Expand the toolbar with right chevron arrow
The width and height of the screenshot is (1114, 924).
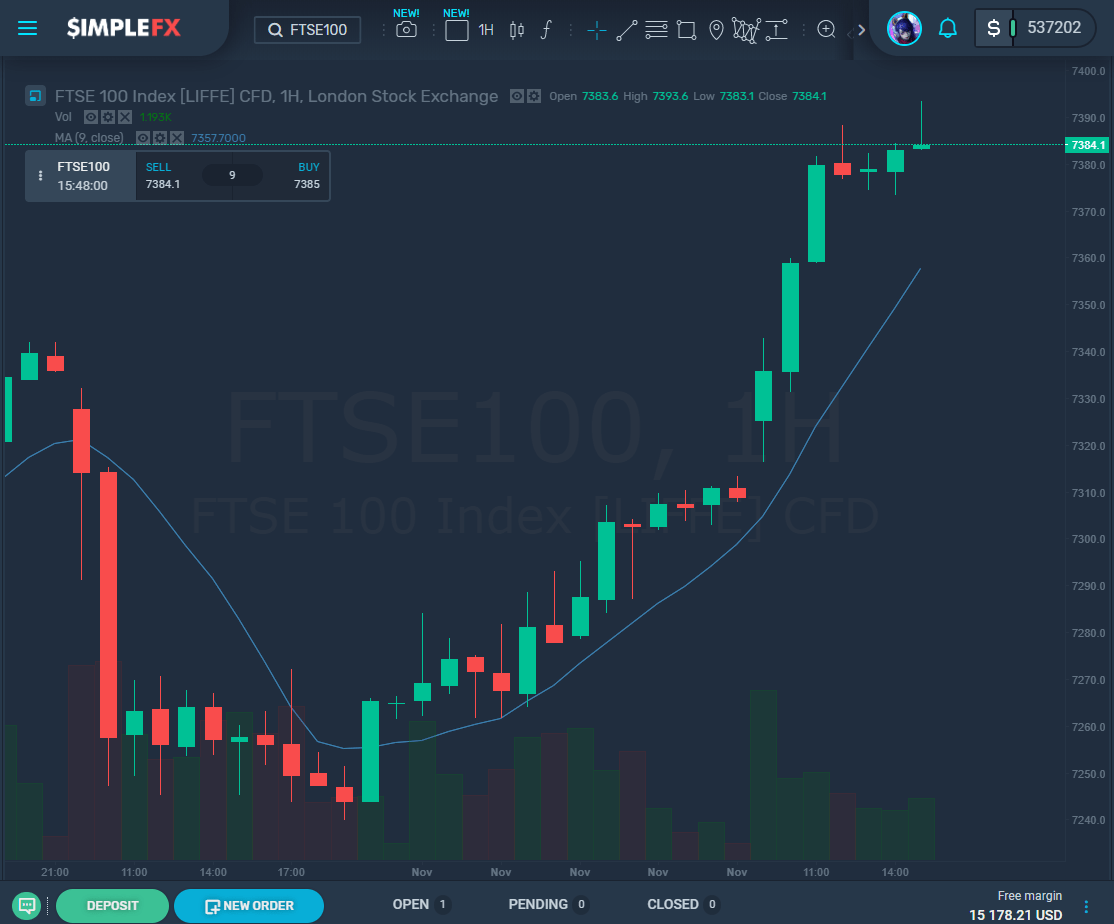(x=861, y=30)
